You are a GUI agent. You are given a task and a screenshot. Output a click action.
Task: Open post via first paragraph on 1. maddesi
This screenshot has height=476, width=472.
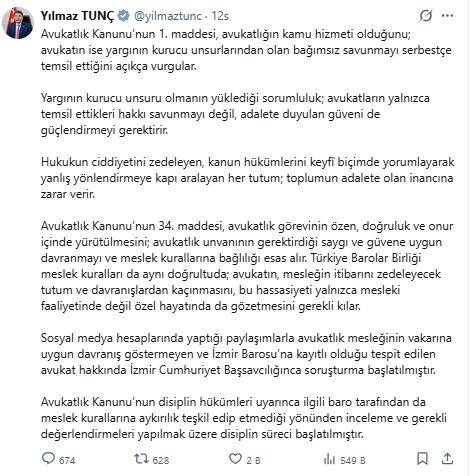246,50
